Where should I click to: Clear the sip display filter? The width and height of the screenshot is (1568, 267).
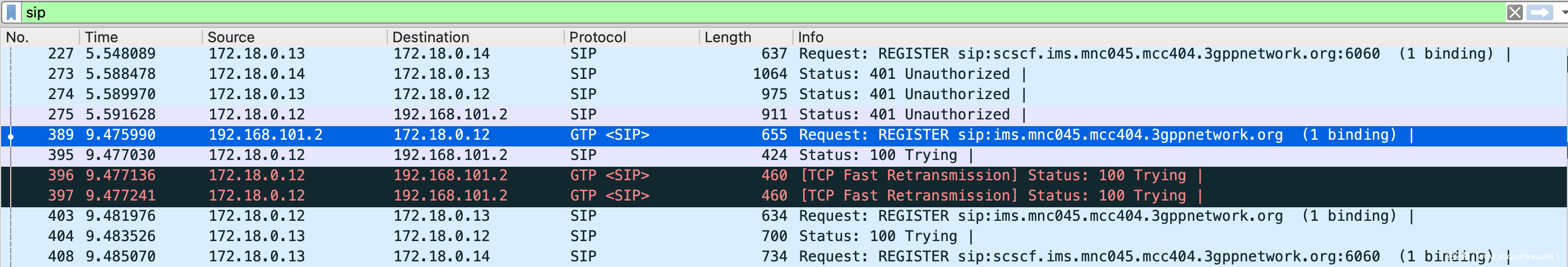1514,12
